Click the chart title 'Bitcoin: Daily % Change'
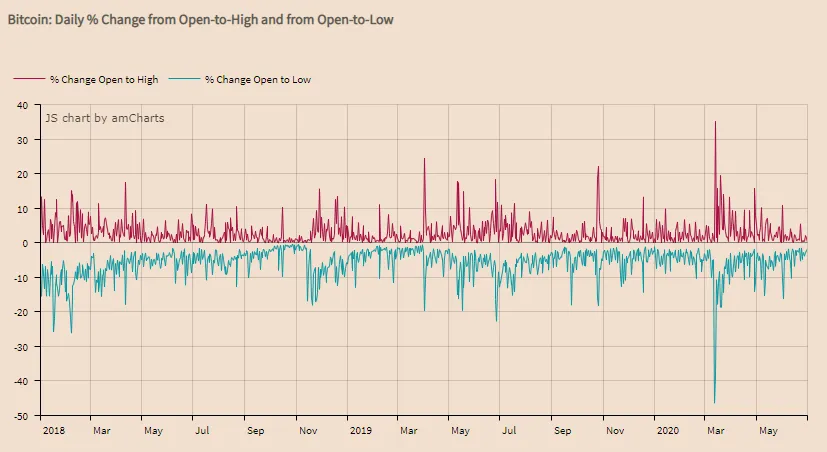Image resolution: width=827 pixels, height=452 pixels. (x=200, y=20)
